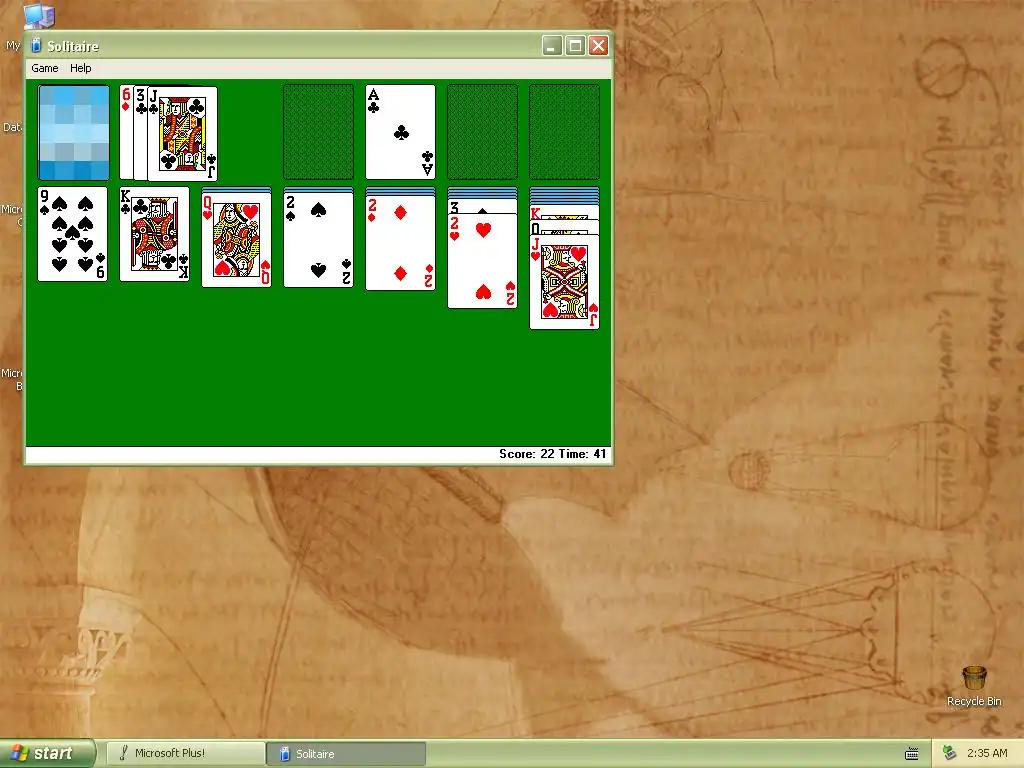This screenshot has width=1024, height=768.
Task: Click the network tray icon
Action: coord(949,753)
